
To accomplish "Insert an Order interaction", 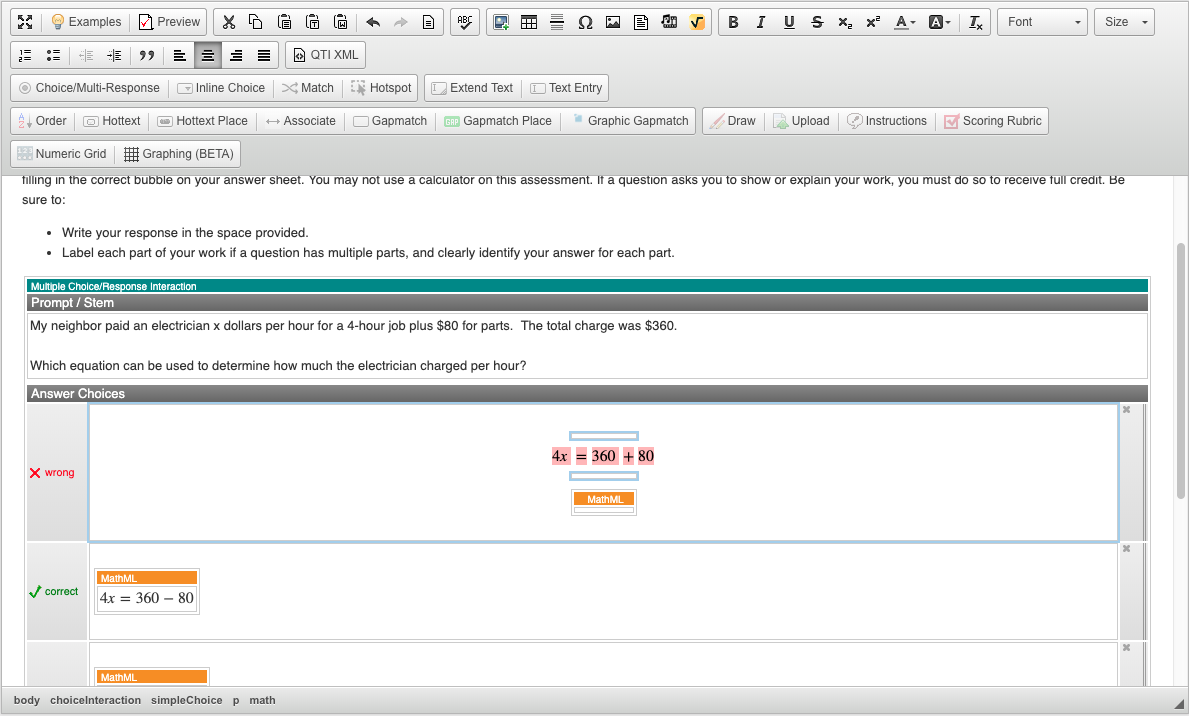I will (x=42, y=121).
